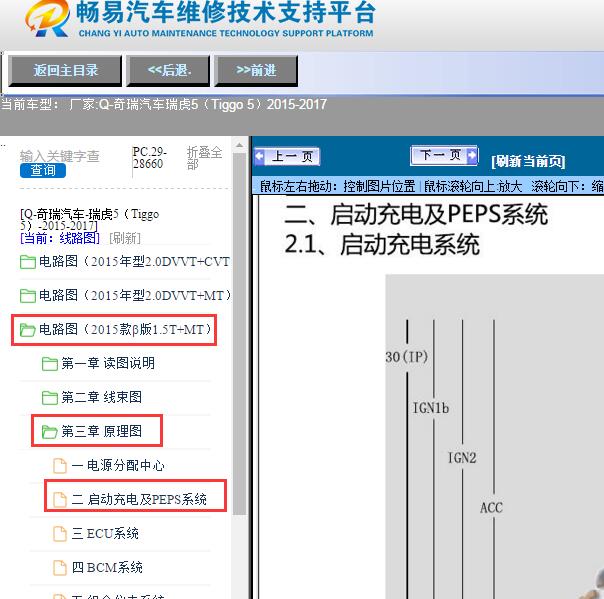Click the [刷新当前页] link
Screen dimensions: 604x599
point(528,161)
